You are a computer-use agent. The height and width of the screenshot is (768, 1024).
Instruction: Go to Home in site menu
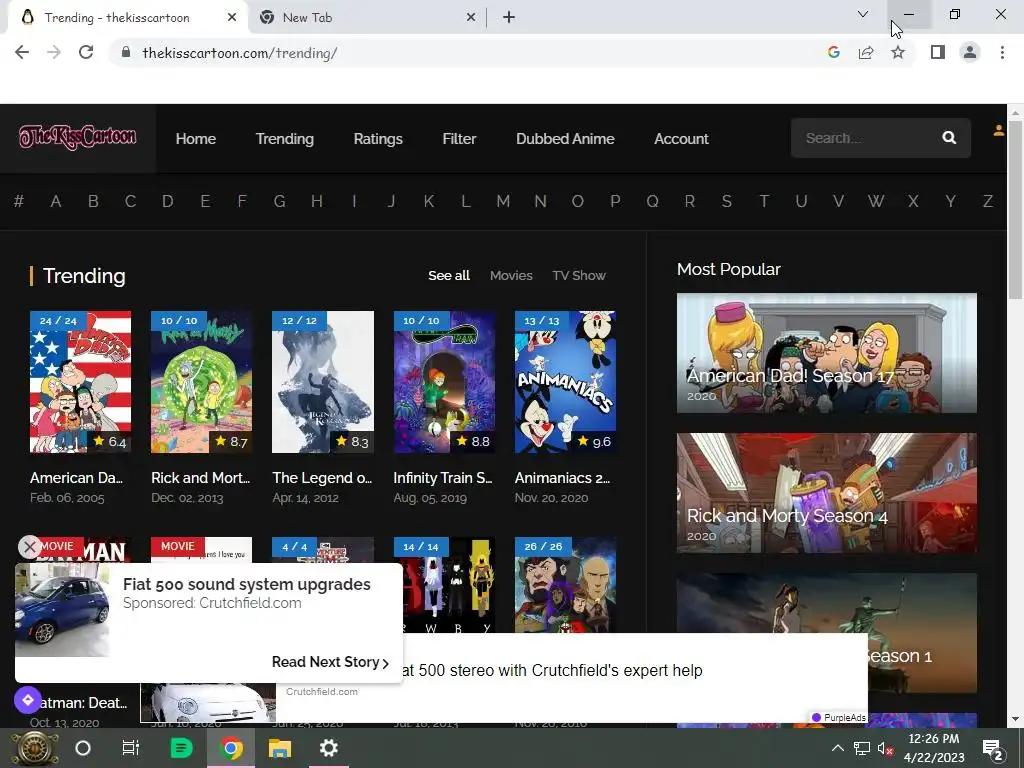196,138
